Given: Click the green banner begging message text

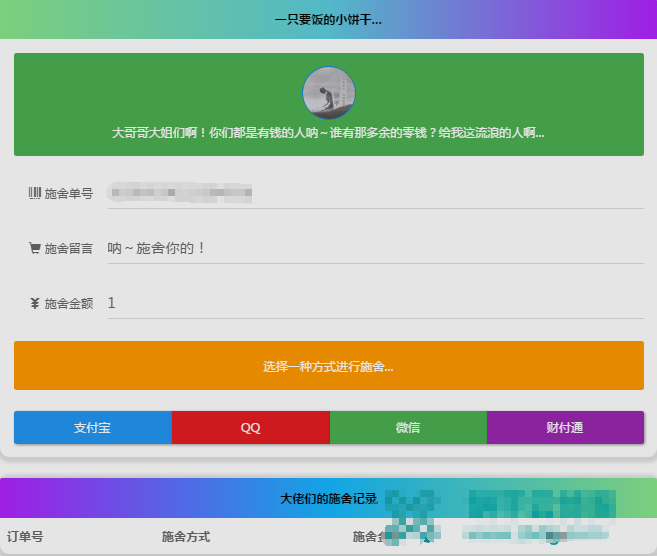Looking at the screenshot, I should point(328,133).
